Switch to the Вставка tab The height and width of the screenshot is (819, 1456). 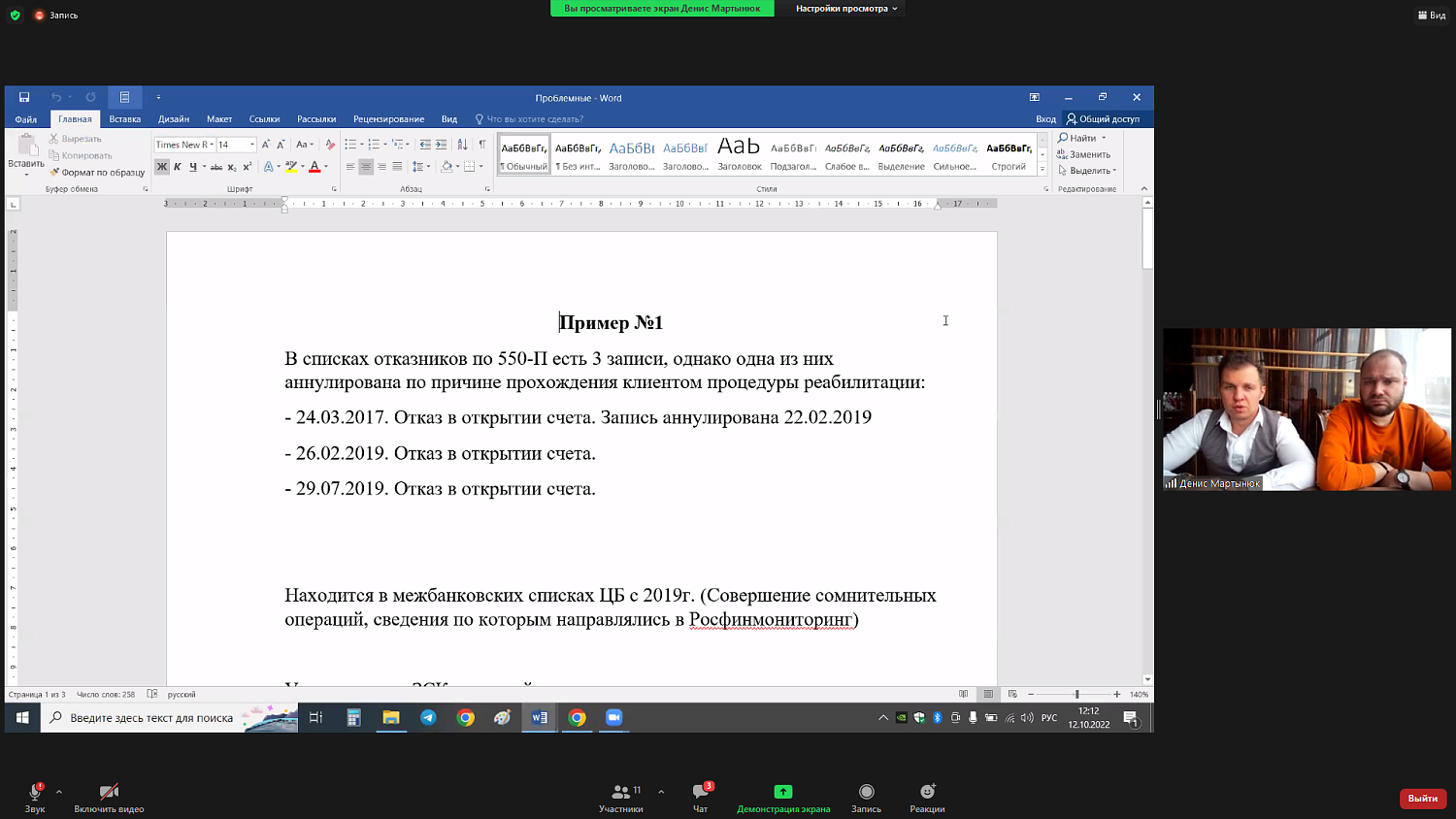[x=125, y=119]
